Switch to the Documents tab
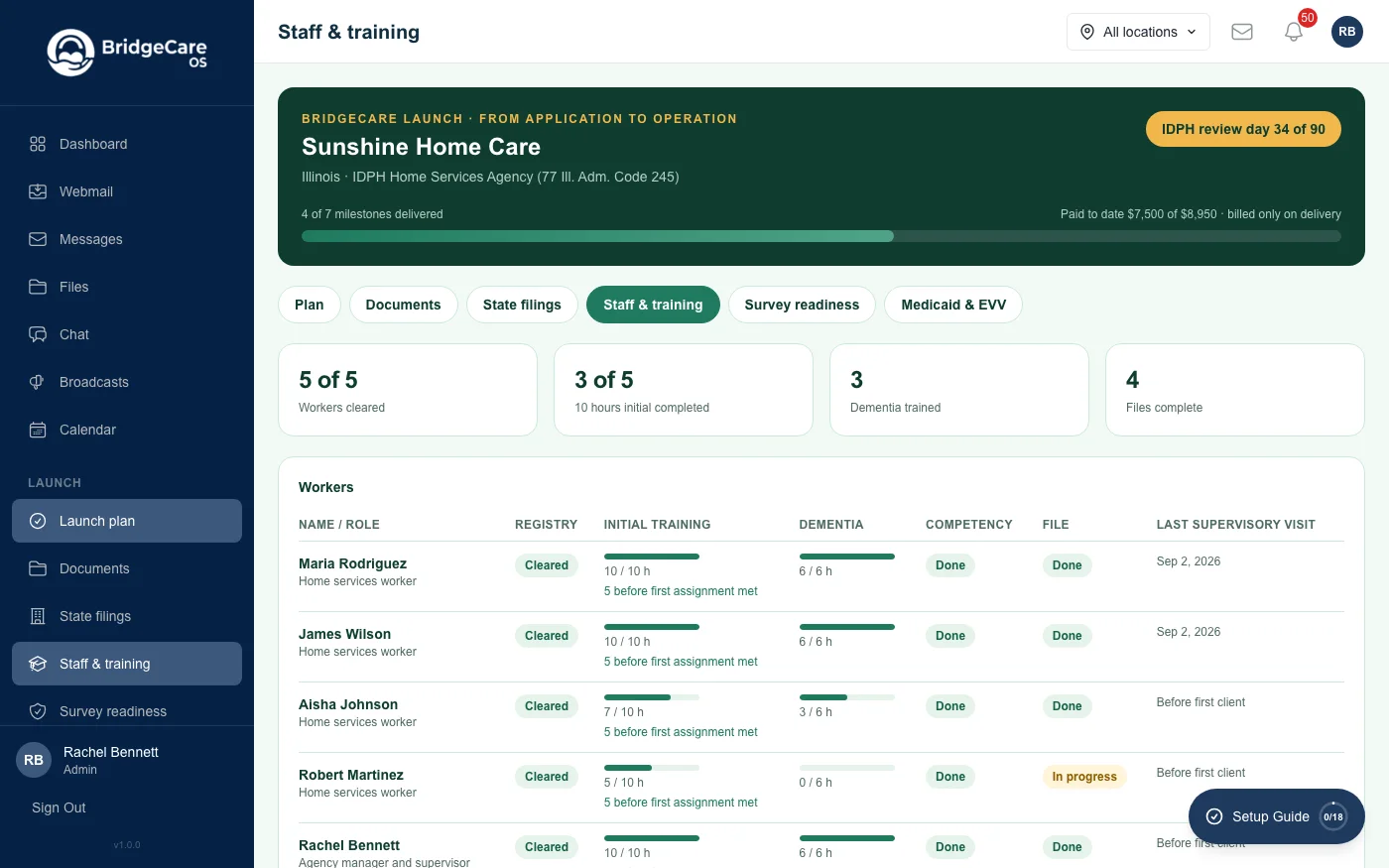Screen dimensions: 1389x868 click(x=403, y=305)
